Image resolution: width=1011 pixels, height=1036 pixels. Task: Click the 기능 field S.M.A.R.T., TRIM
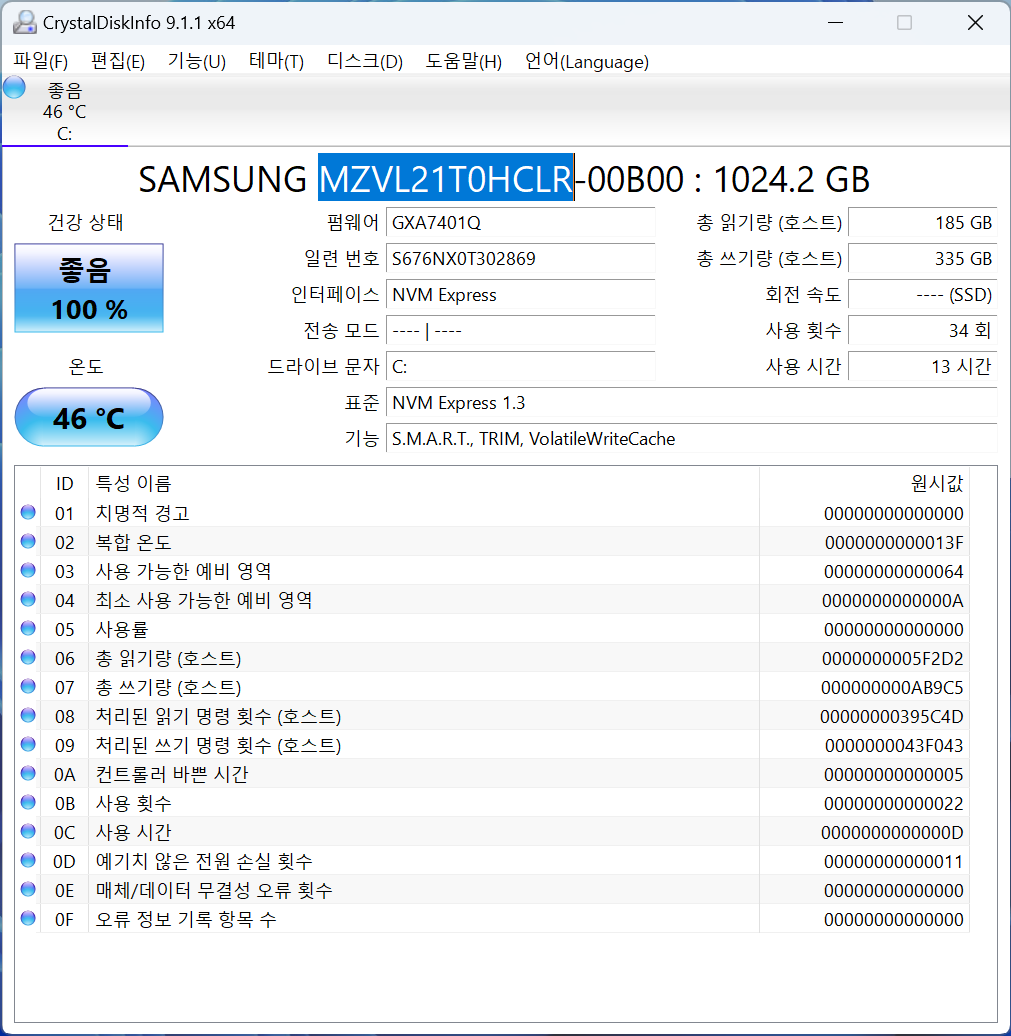pos(692,439)
